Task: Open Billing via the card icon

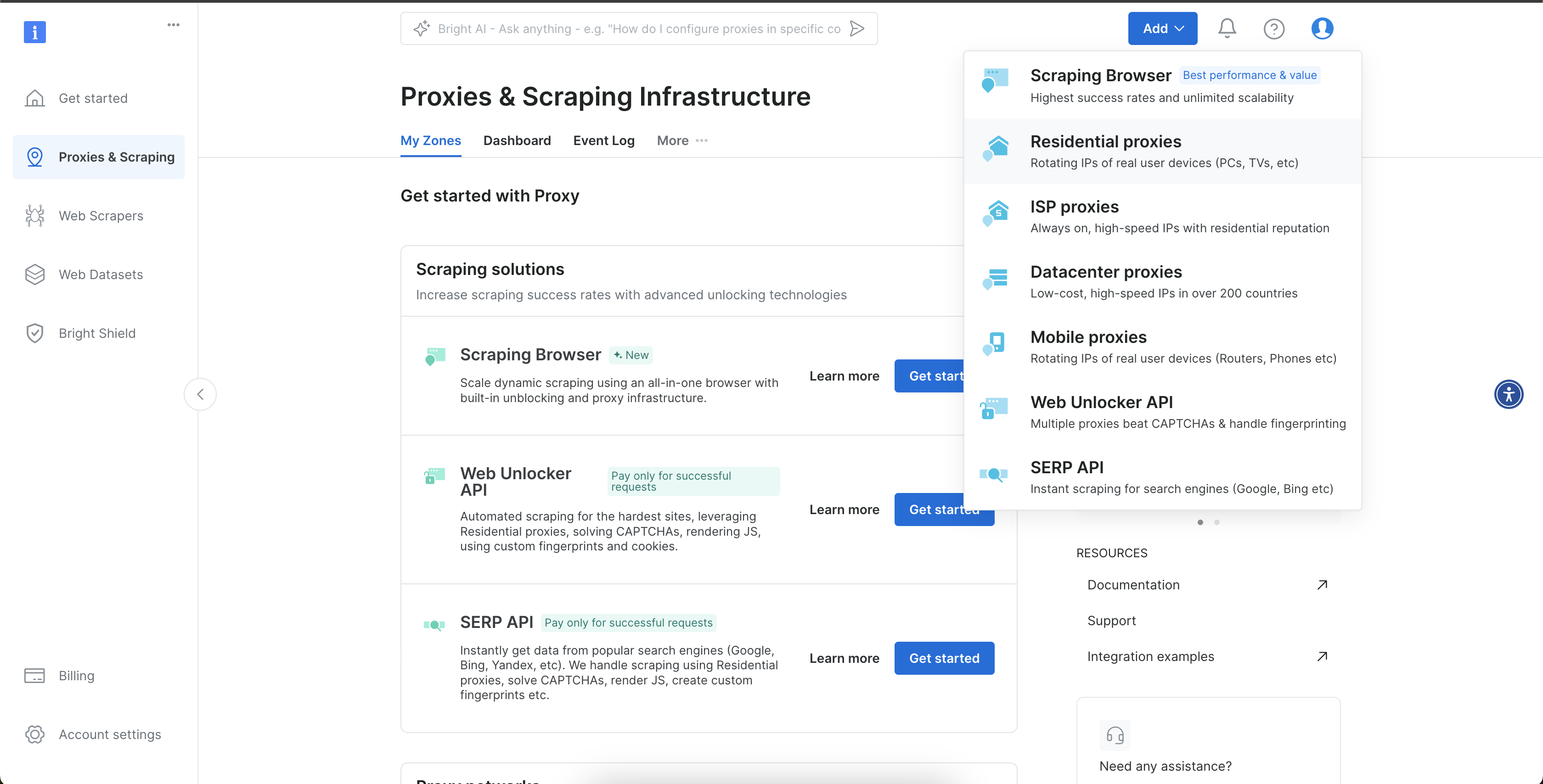Action: [x=34, y=675]
